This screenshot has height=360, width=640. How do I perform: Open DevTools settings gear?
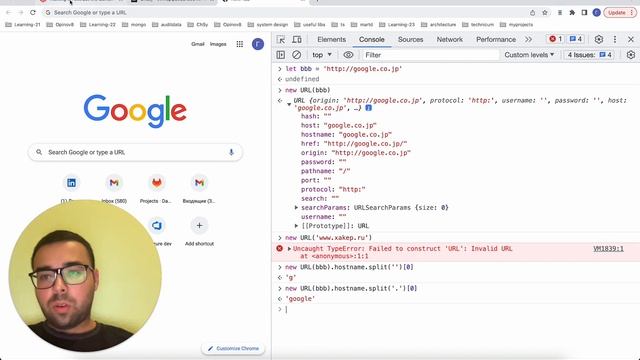click(598, 39)
